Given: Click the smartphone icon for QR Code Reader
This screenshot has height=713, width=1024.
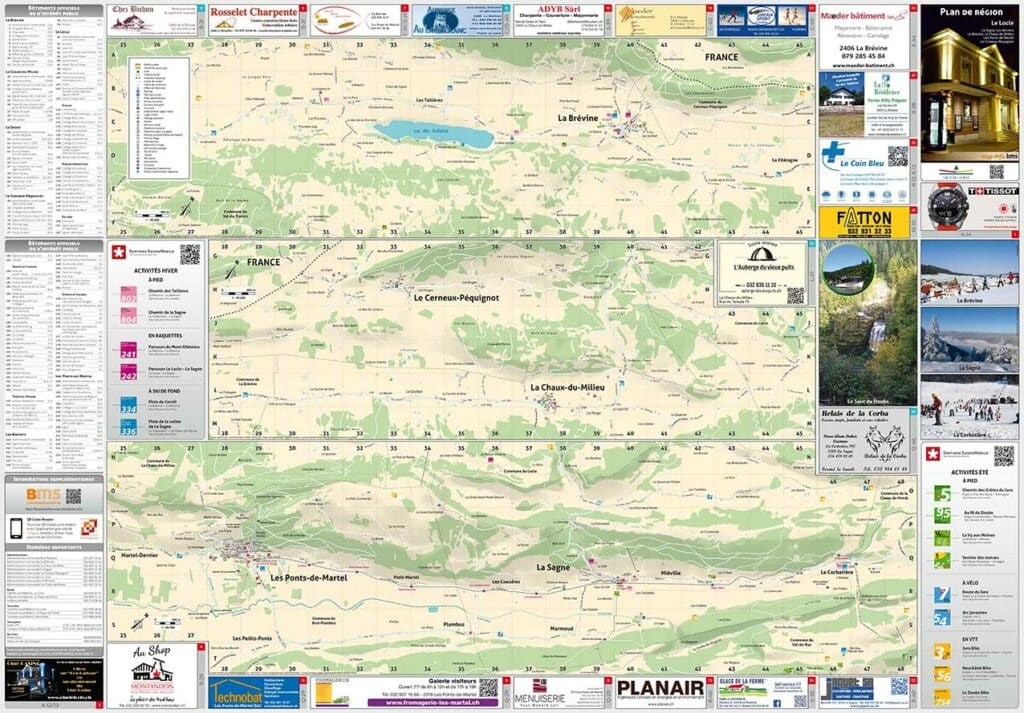Looking at the screenshot, I should point(16,528).
